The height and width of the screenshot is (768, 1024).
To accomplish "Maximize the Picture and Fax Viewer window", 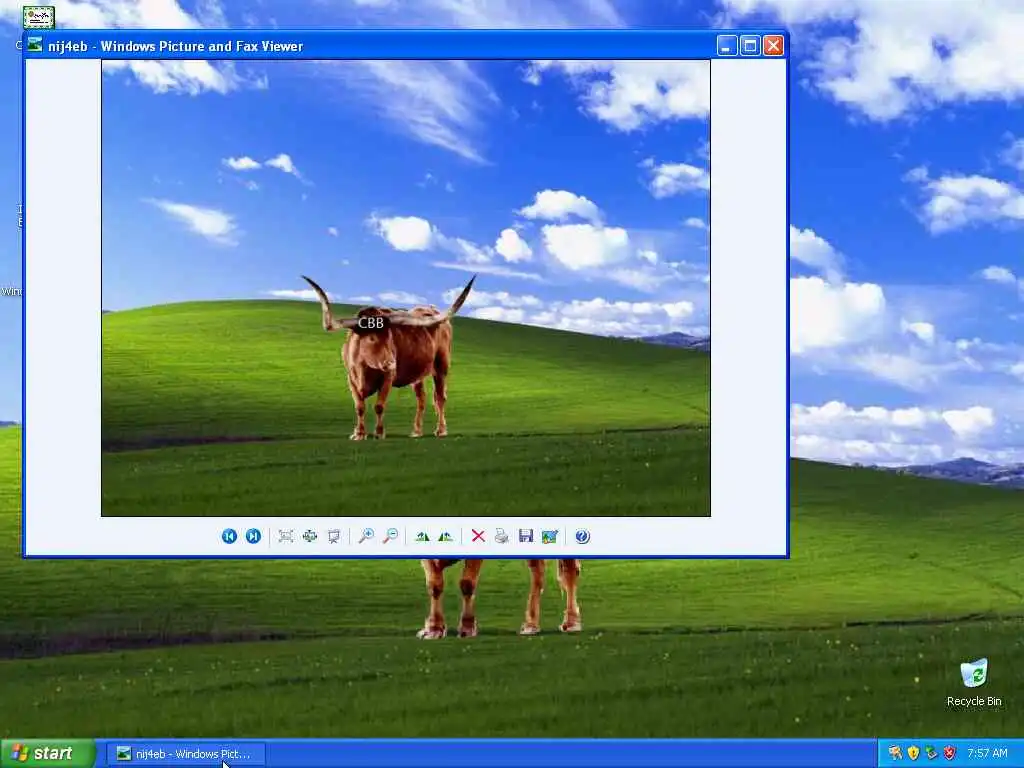I will click(x=750, y=46).
